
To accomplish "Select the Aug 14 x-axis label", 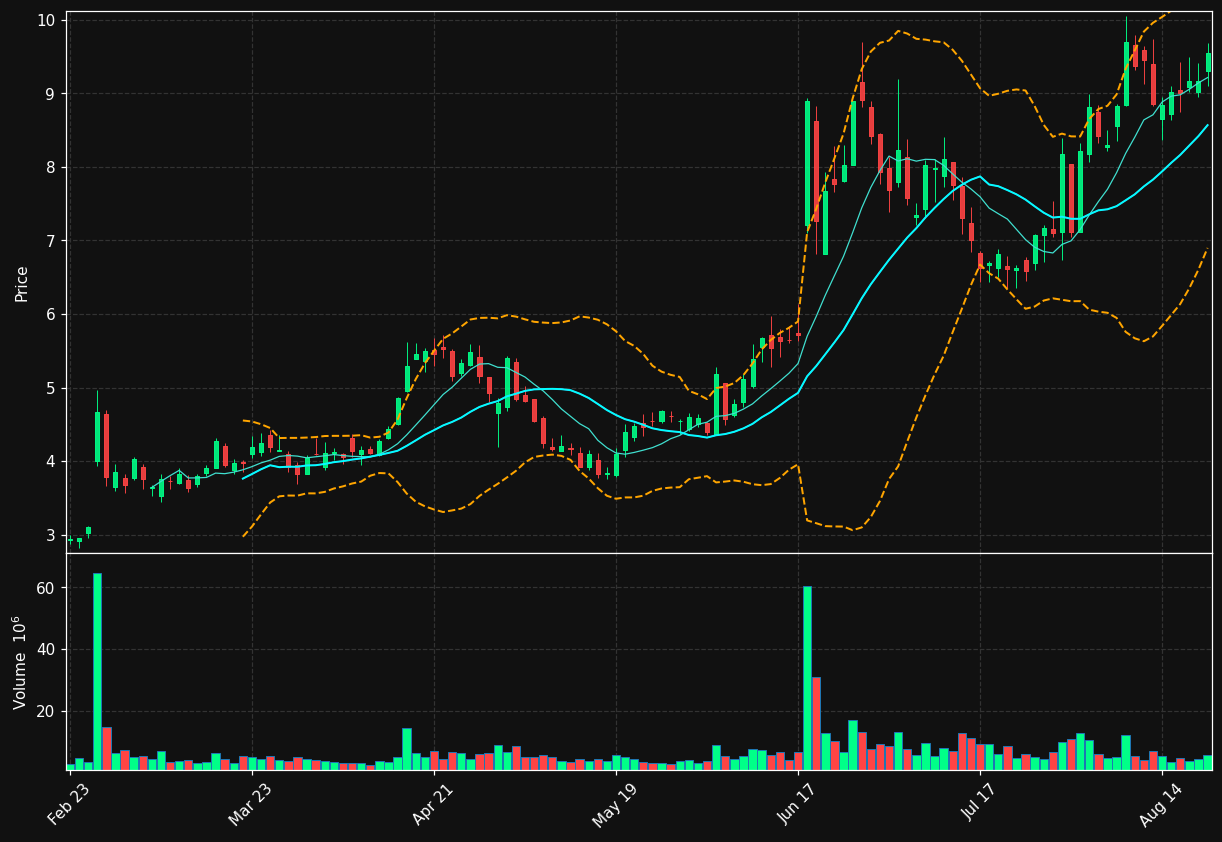I will click(x=1161, y=805).
